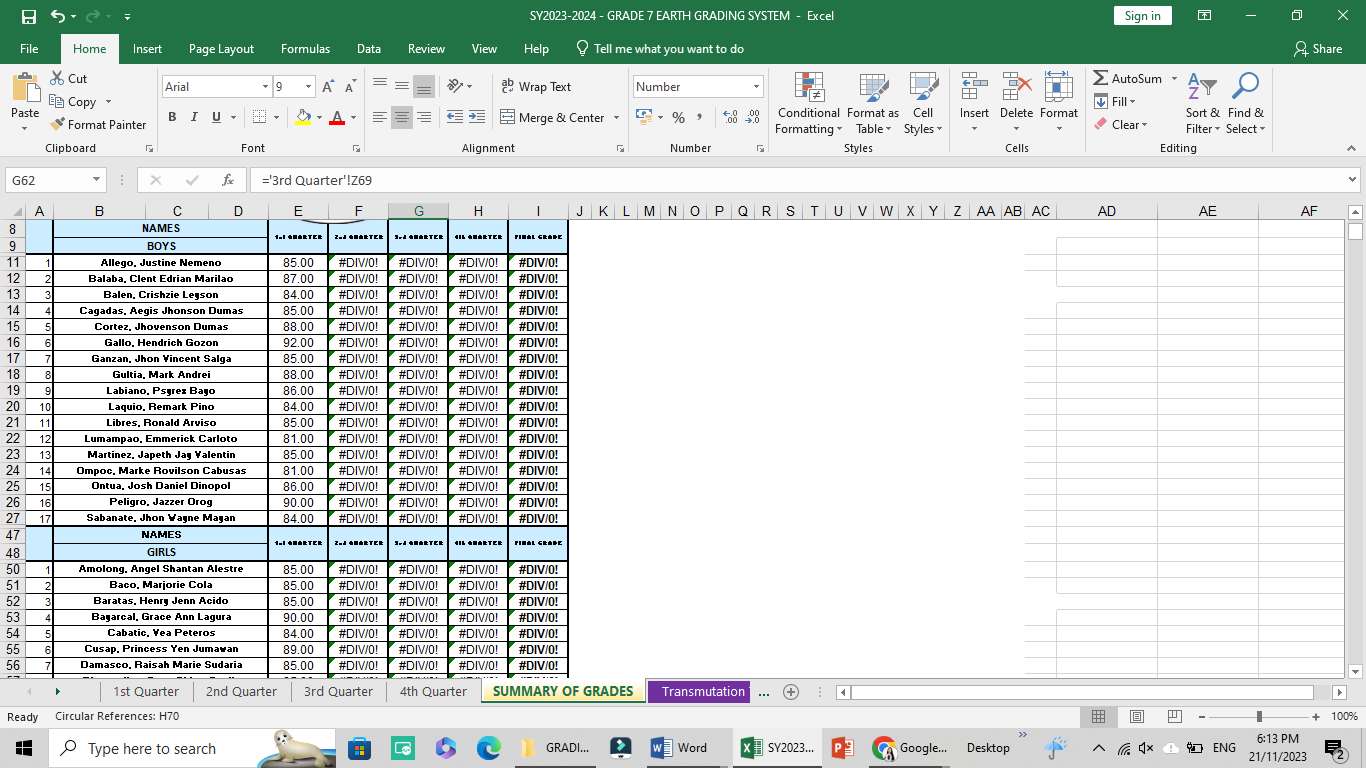Toggle Italic formatting
Viewport: 1366px width, 768px height.
click(x=194, y=117)
